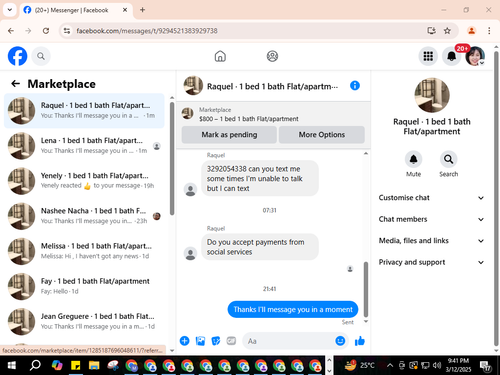This screenshot has height=375, width=500.
Task: Click the Facebook logo
Action: pos(17,56)
